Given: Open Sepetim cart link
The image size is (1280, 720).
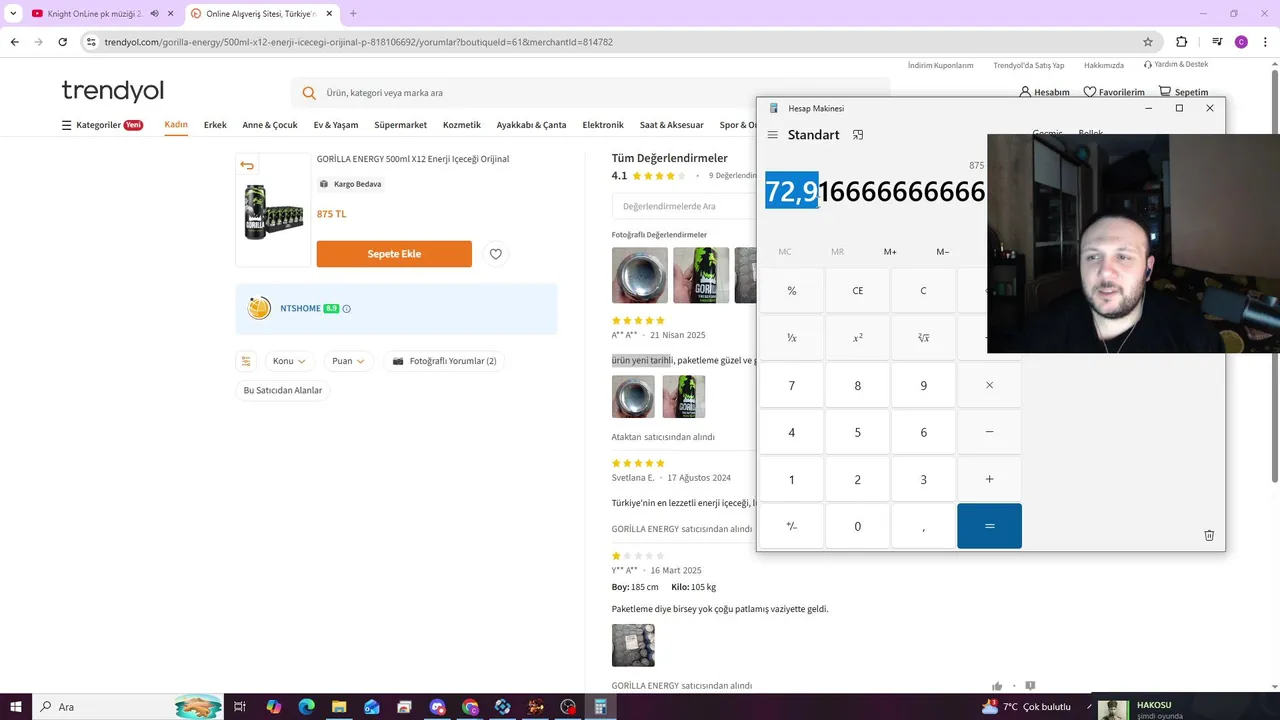Looking at the screenshot, I should click(x=1183, y=92).
